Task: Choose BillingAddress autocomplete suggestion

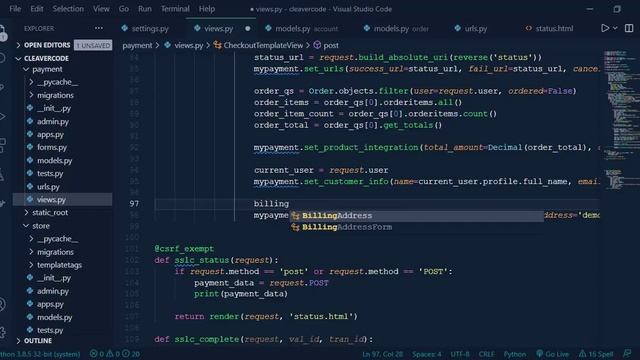Action: 416,216
